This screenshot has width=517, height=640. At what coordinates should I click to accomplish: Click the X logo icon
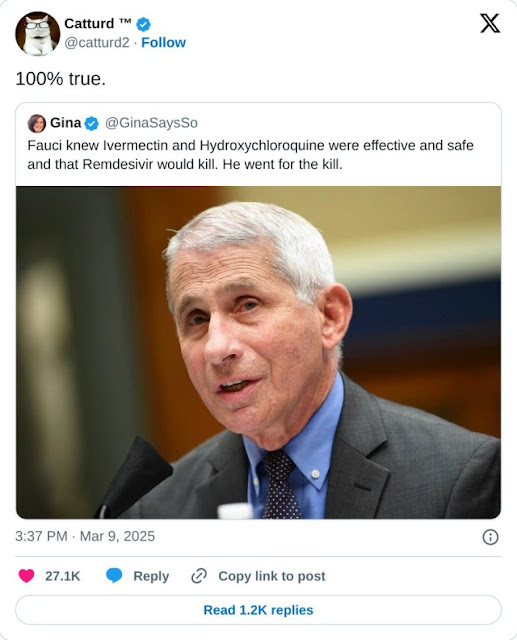click(490, 23)
